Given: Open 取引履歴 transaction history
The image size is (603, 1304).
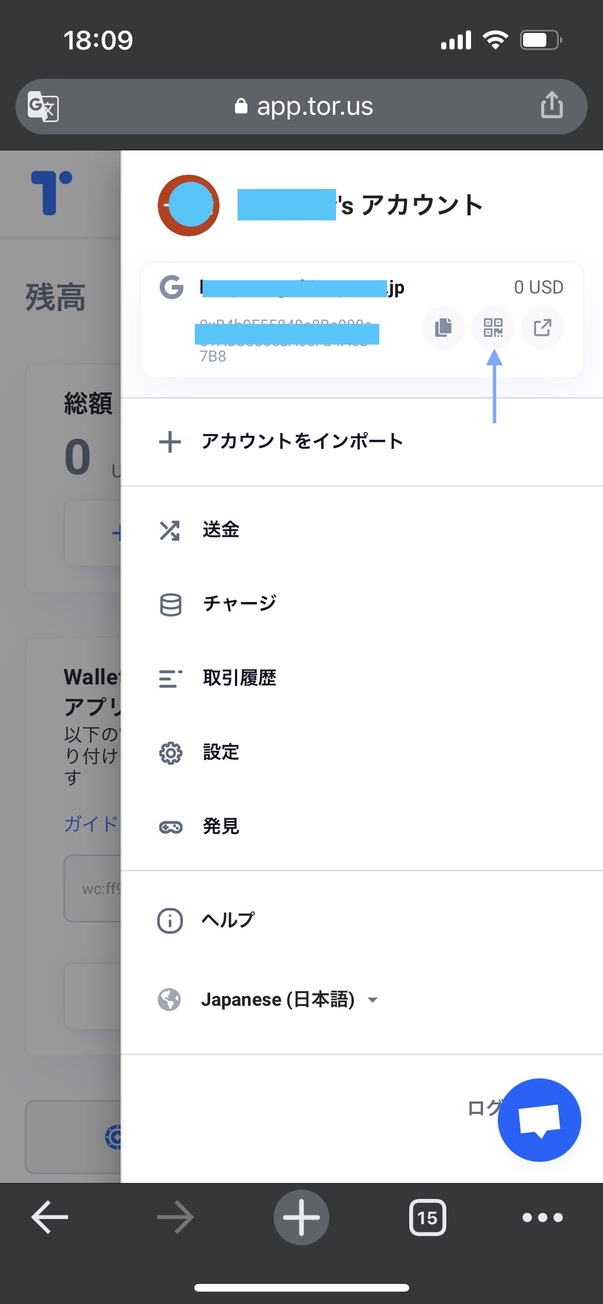Looking at the screenshot, I should click(362, 678).
